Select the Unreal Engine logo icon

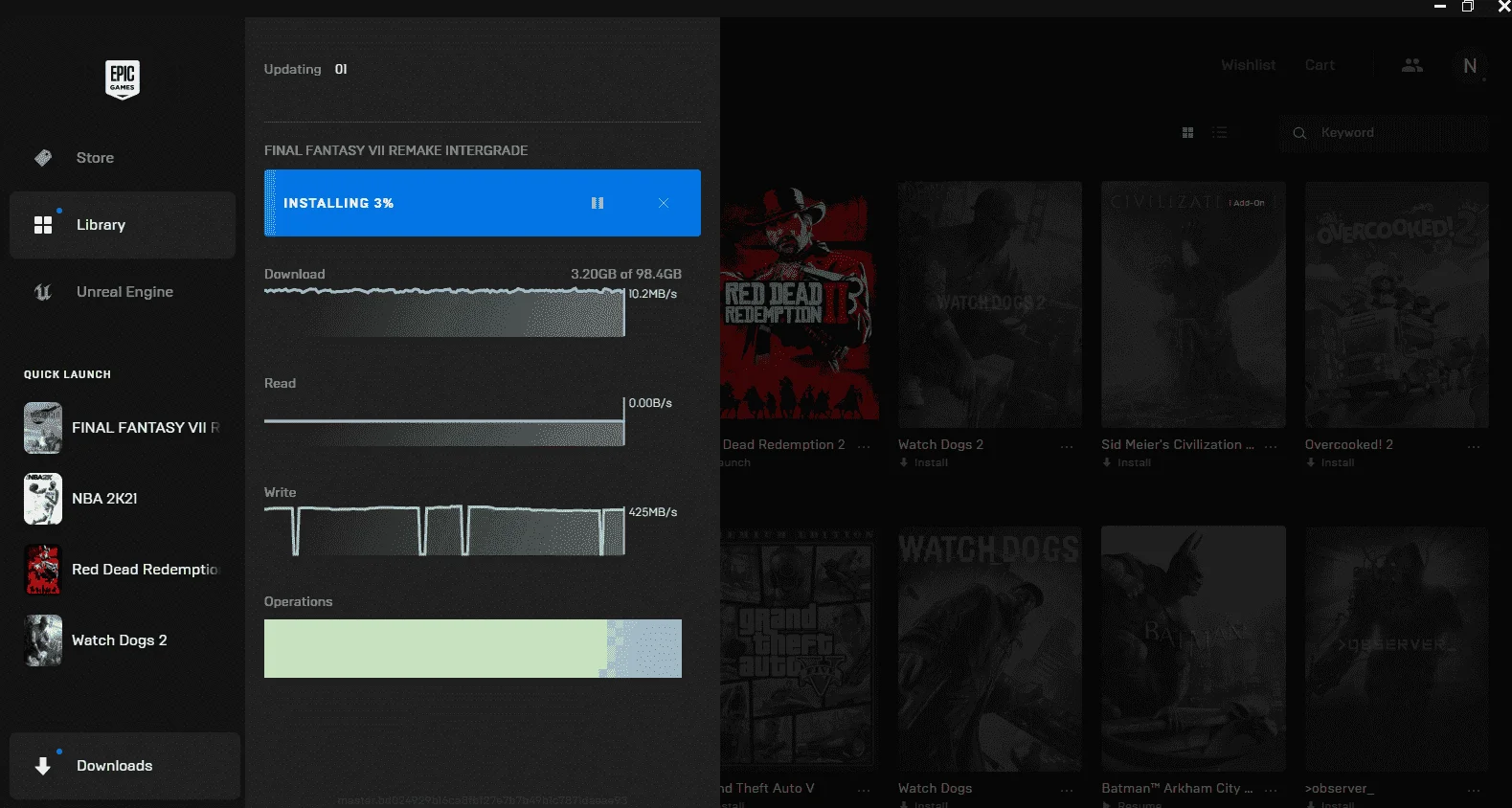point(43,292)
